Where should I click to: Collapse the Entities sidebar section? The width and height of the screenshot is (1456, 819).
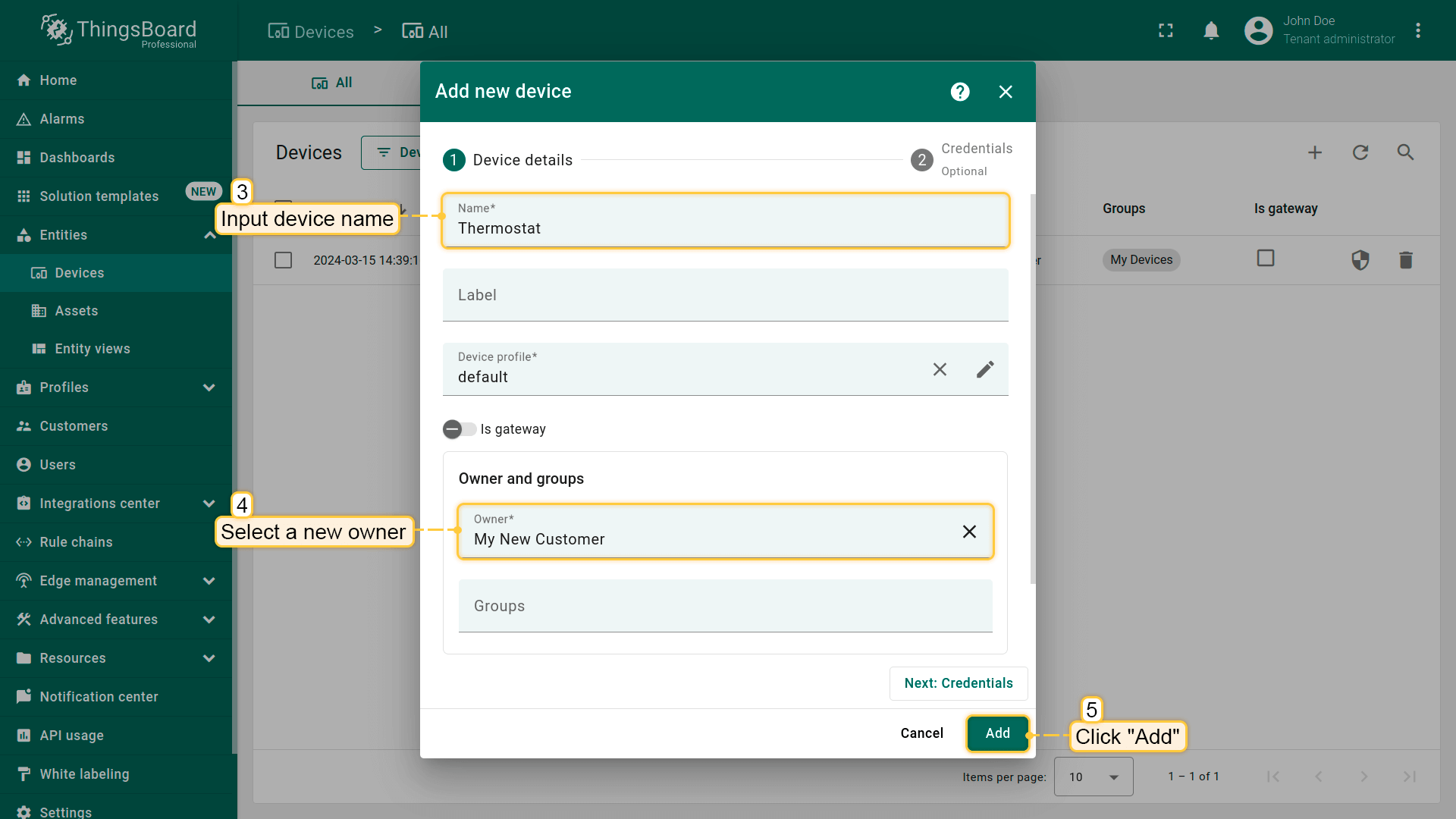coord(209,235)
